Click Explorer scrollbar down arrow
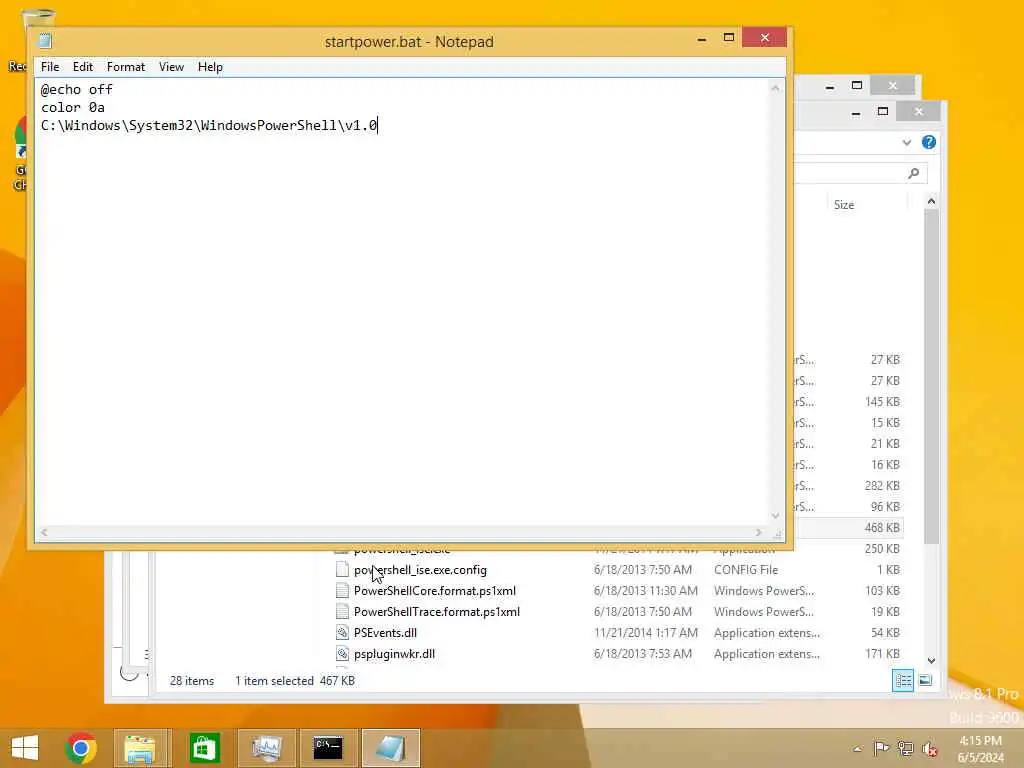The image size is (1024, 768). pos(931,660)
